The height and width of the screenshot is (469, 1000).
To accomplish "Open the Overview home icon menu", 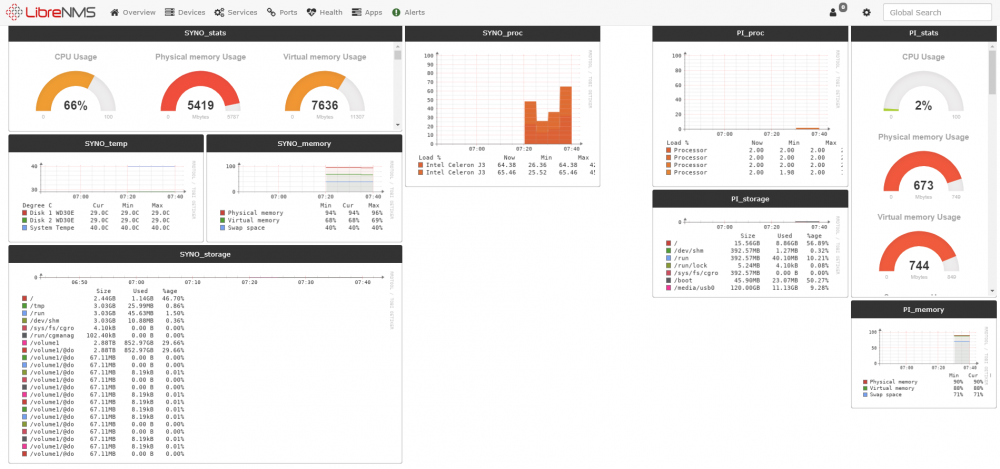I will [x=115, y=12].
